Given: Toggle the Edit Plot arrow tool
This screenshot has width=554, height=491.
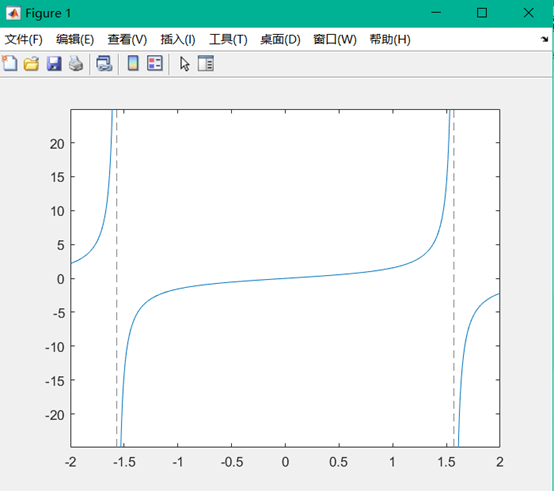Looking at the screenshot, I should click(x=184, y=64).
